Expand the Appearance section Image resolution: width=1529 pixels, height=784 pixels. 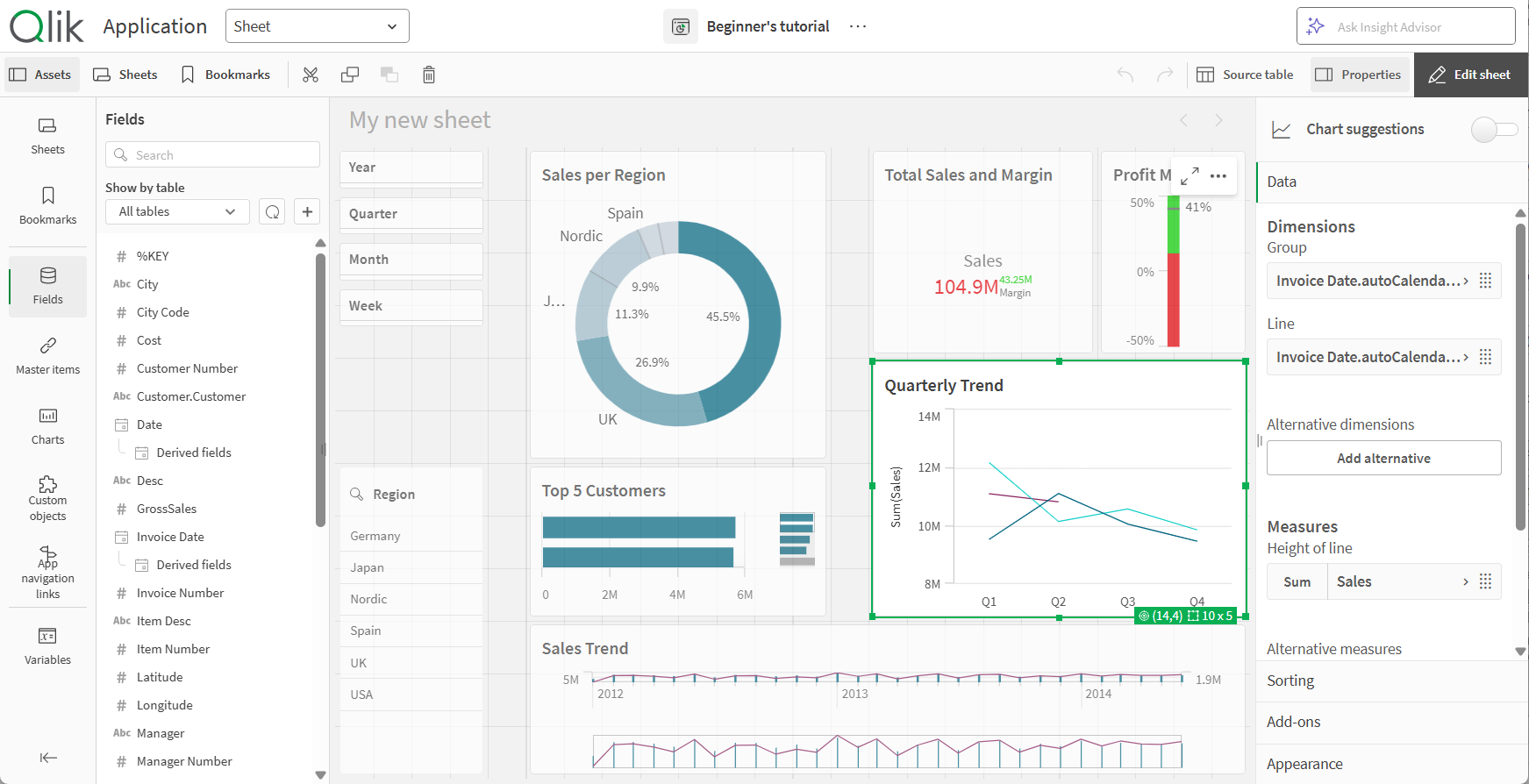1391,764
